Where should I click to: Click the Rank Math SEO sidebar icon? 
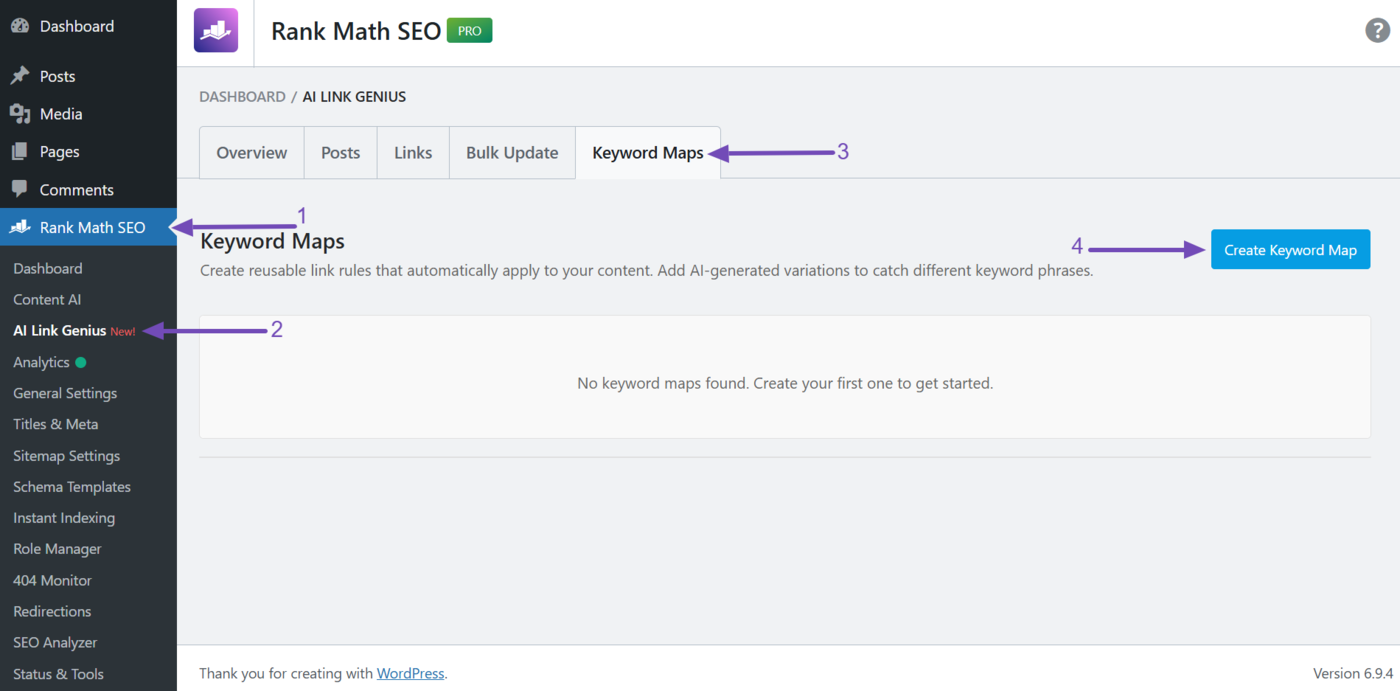(20, 227)
